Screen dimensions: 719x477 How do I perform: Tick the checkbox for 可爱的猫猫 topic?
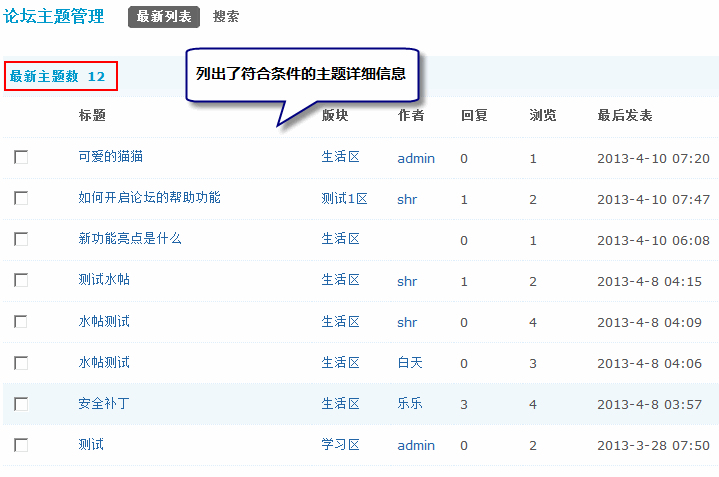(x=21, y=158)
